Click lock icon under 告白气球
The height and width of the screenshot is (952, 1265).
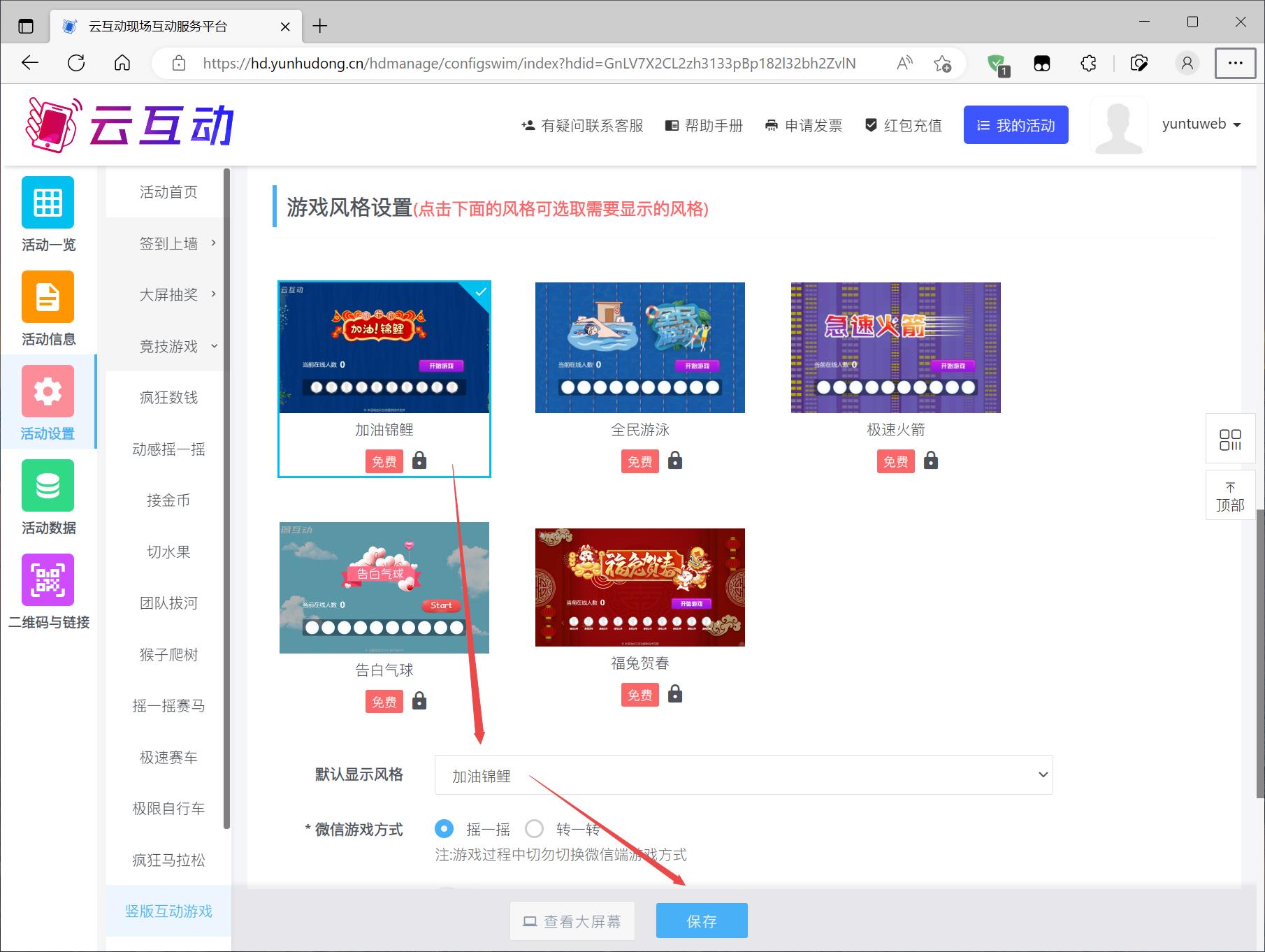click(419, 701)
